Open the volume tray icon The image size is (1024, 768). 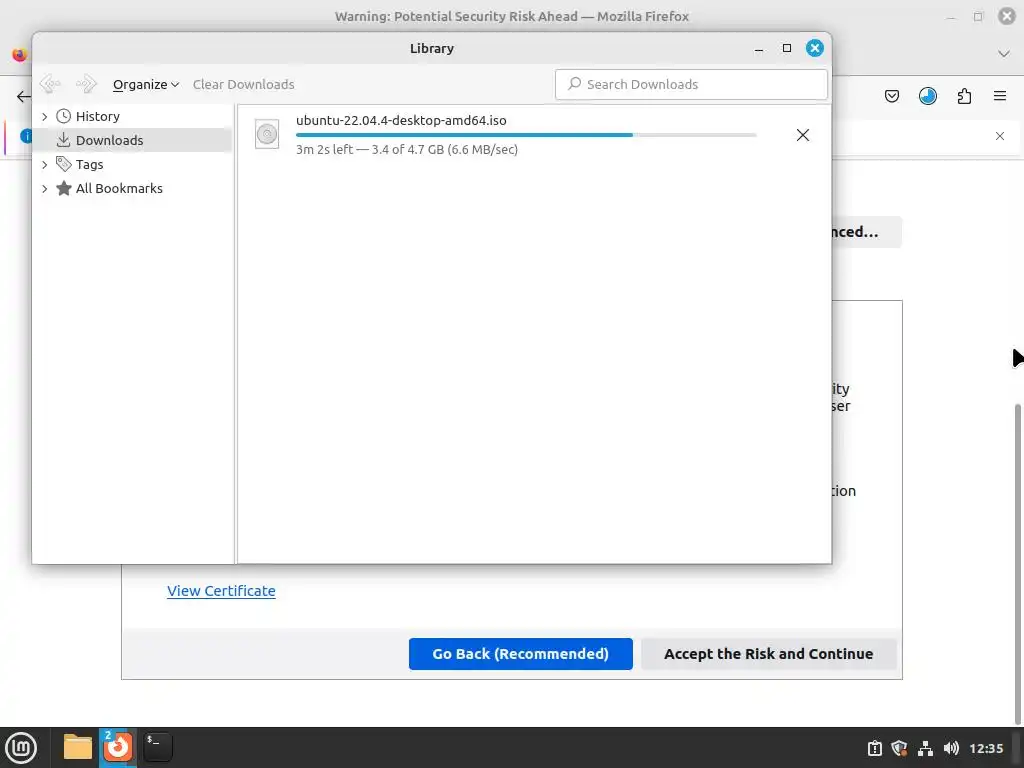pyautogui.click(x=952, y=748)
